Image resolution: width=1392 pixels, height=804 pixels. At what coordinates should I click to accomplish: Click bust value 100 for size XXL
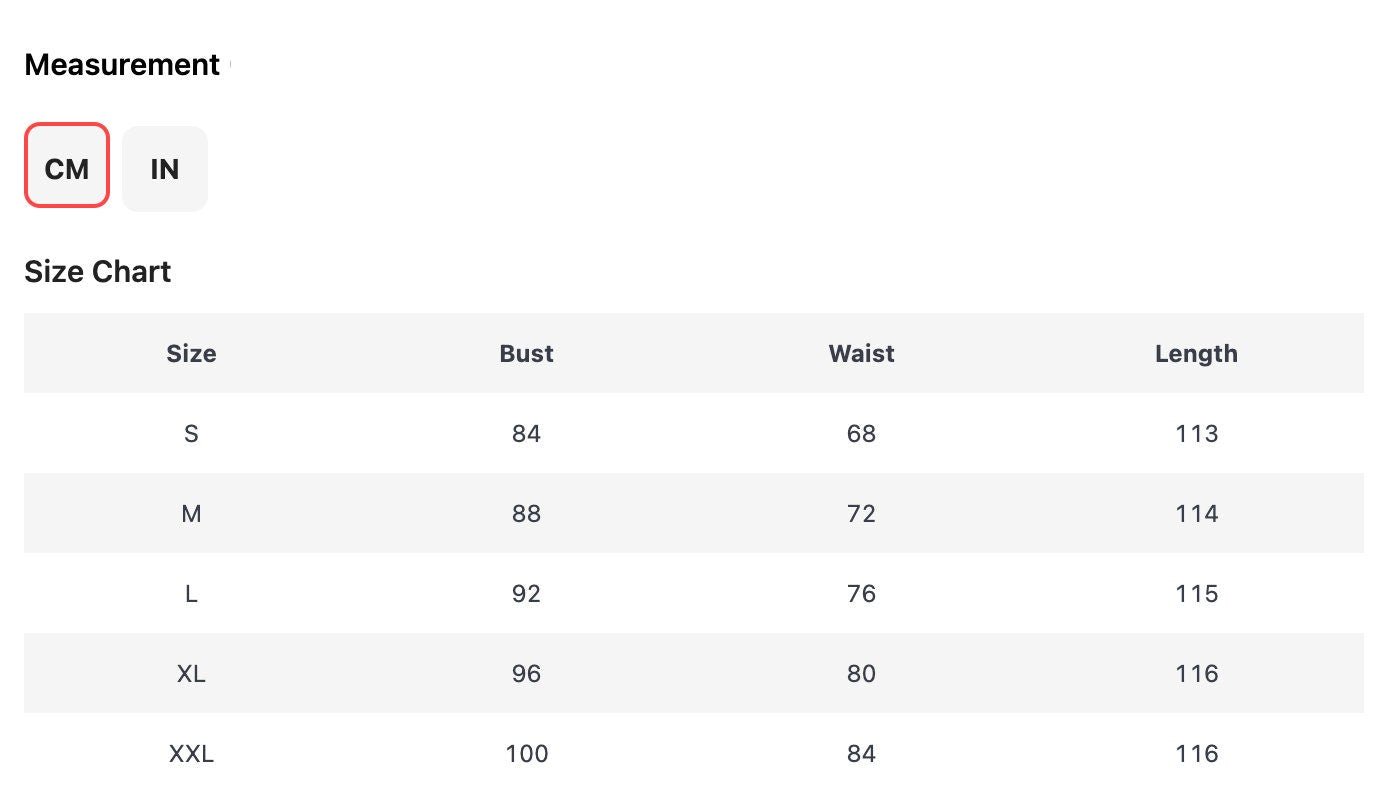526,753
